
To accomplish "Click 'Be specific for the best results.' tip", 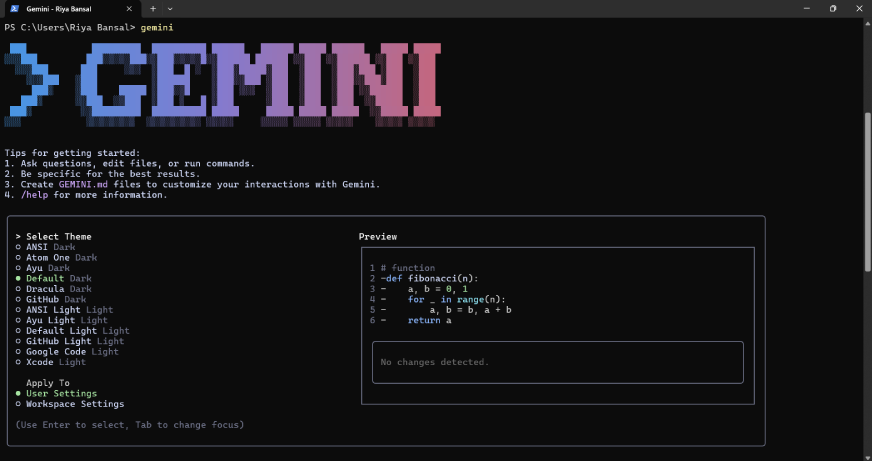I will click(x=110, y=174).
